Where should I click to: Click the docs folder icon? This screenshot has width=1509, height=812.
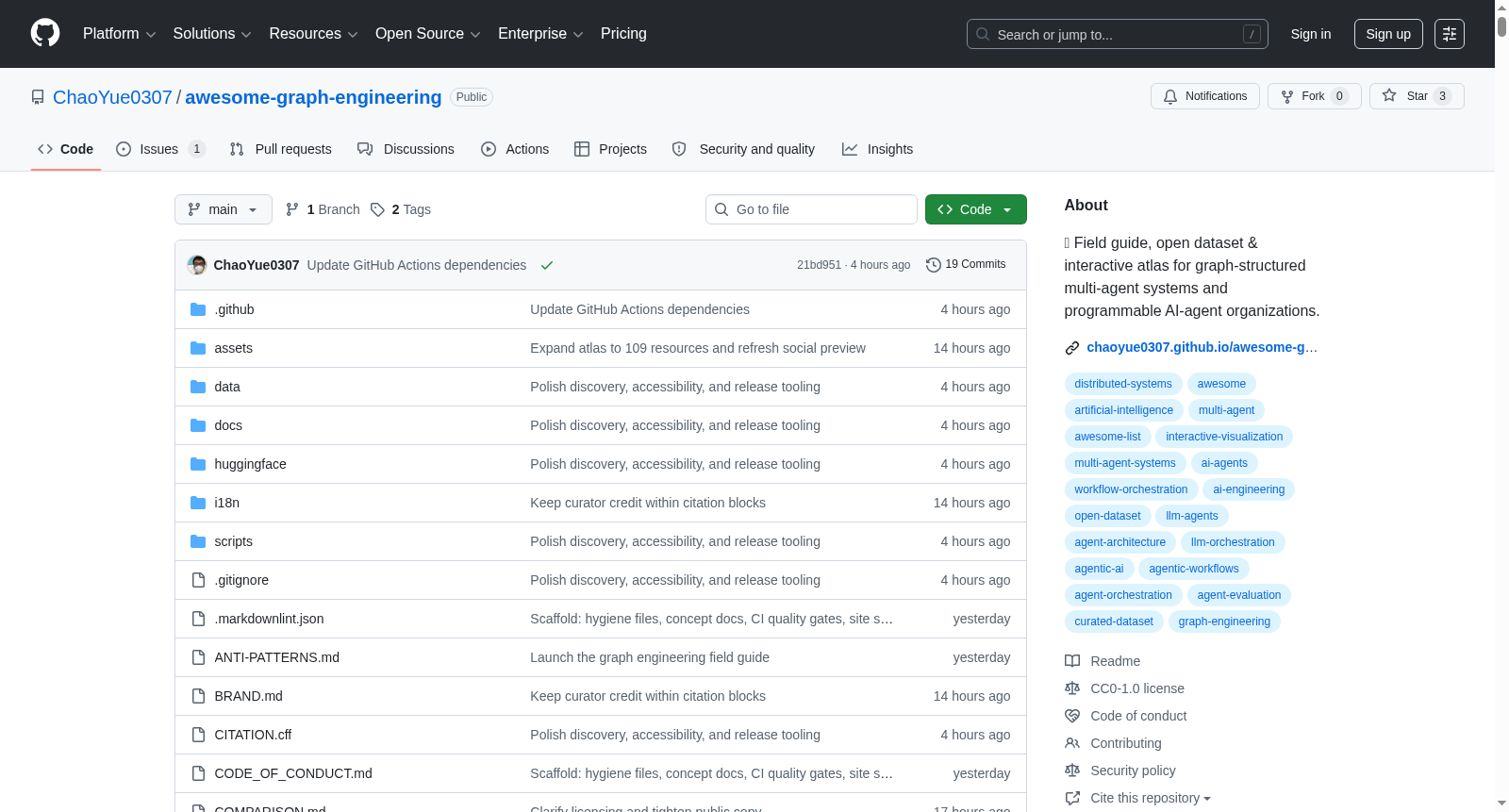[198, 425]
